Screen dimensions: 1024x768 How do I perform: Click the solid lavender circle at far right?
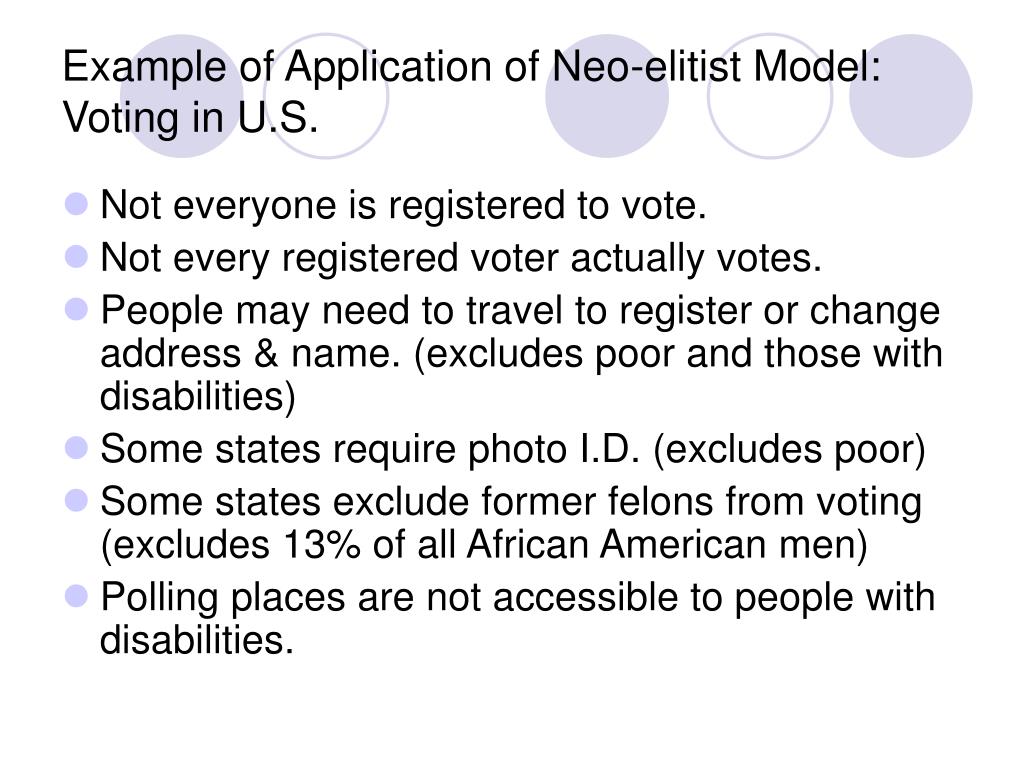[910, 96]
